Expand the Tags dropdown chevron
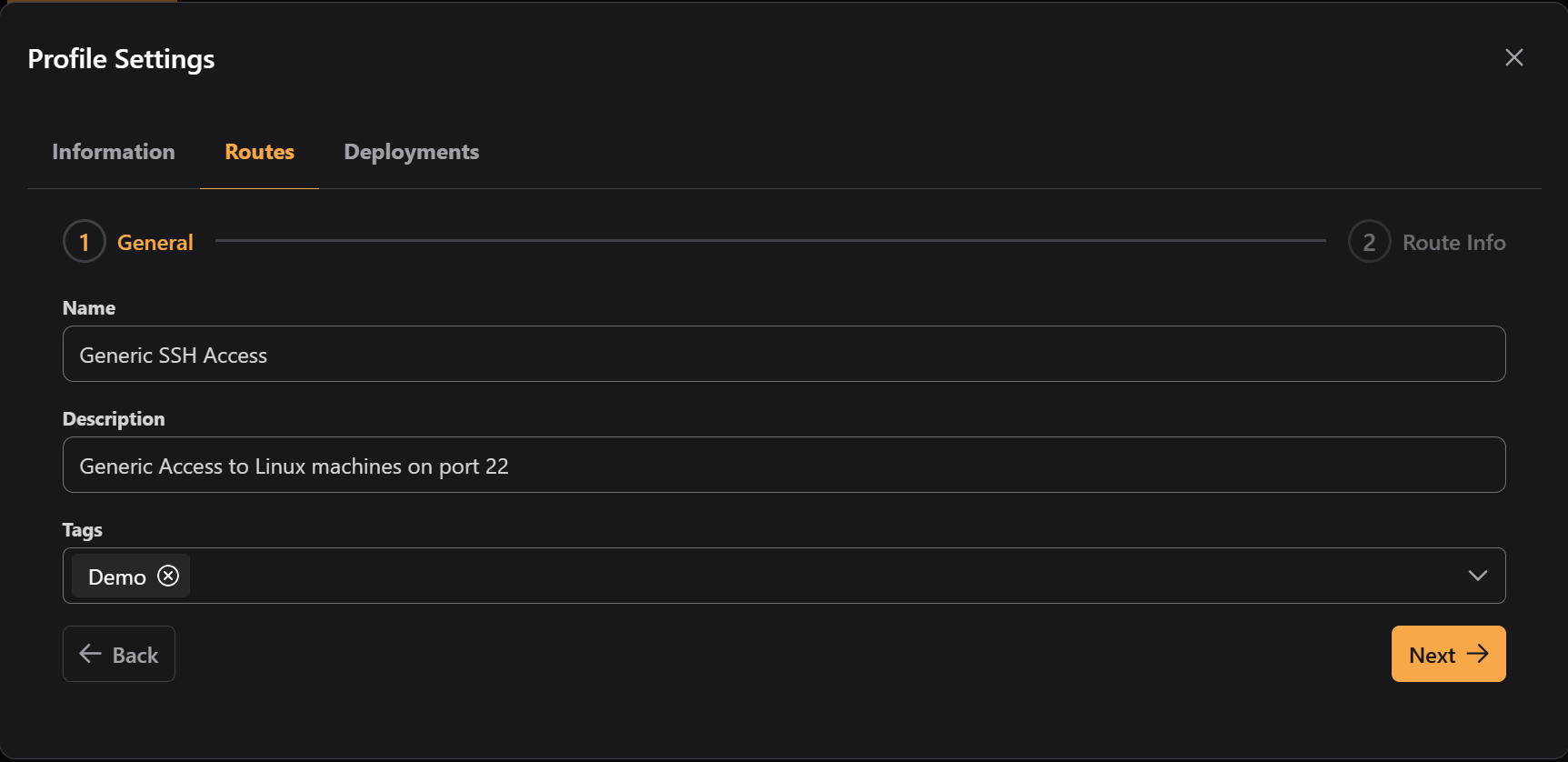 1478,576
